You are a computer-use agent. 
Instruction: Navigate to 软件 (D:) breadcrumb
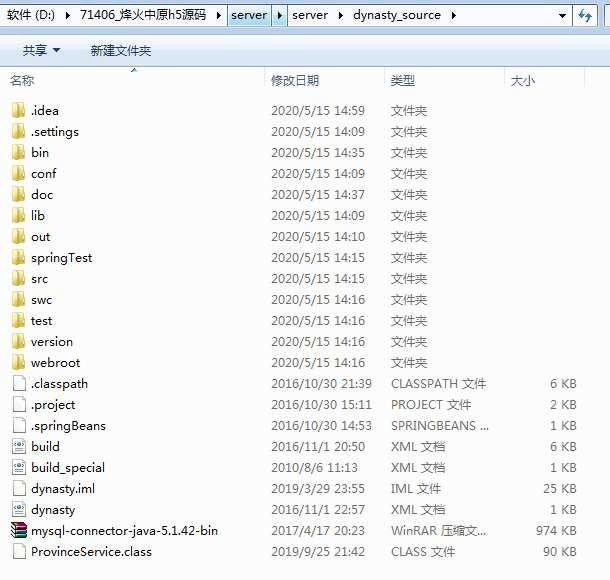tap(31, 15)
